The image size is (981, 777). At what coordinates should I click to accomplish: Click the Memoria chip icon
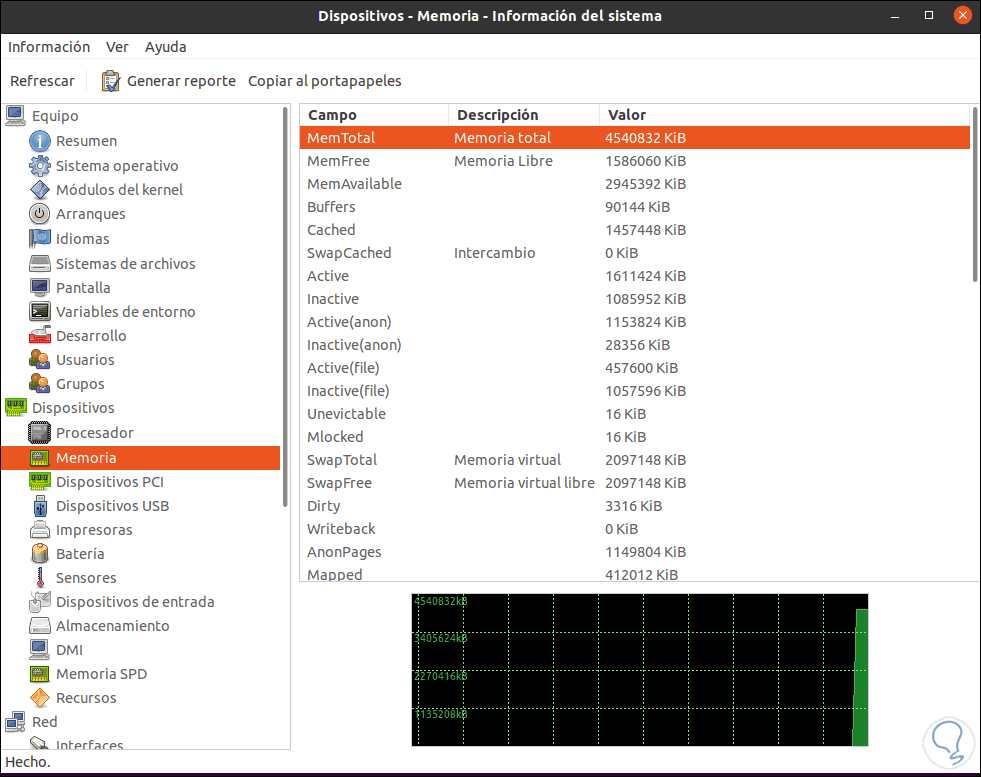tap(40, 458)
